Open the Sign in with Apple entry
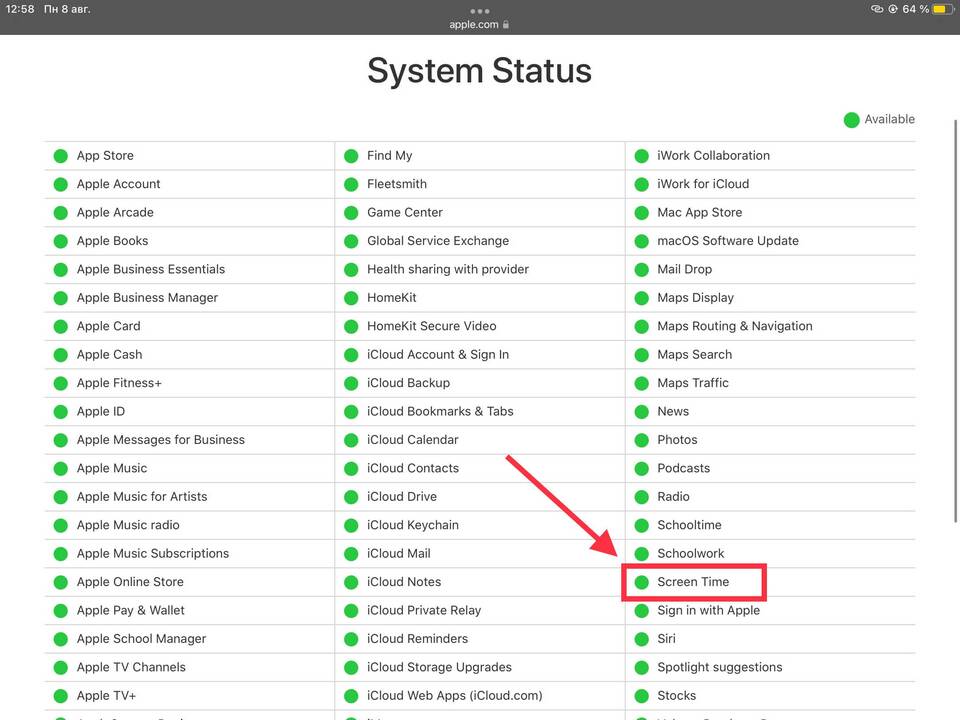This screenshot has width=960, height=720. [x=708, y=610]
